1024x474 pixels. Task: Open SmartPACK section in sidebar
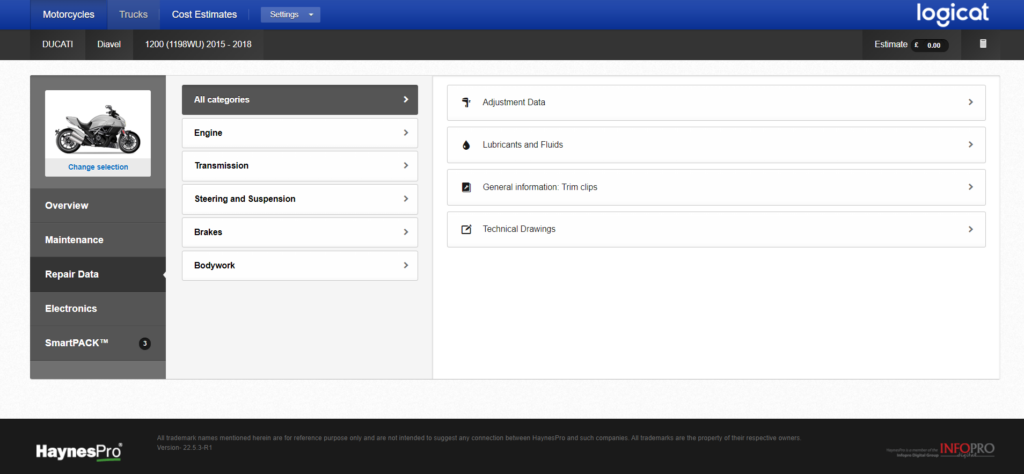[98, 343]
